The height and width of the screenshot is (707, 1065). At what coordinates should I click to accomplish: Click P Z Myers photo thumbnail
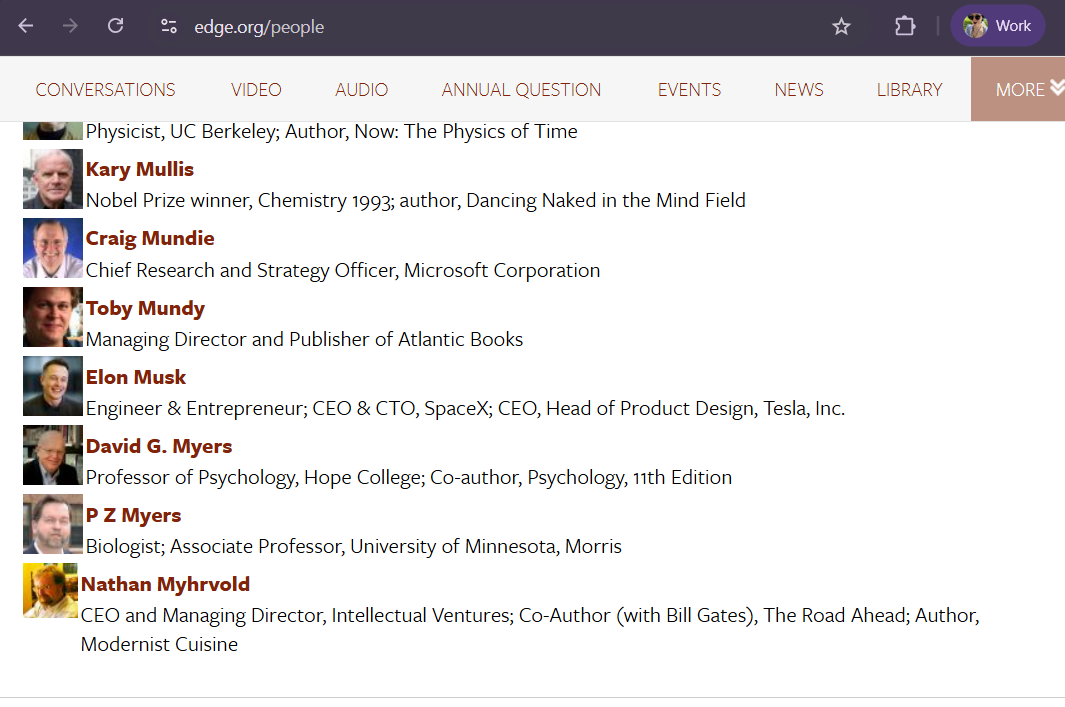point(53,524)
